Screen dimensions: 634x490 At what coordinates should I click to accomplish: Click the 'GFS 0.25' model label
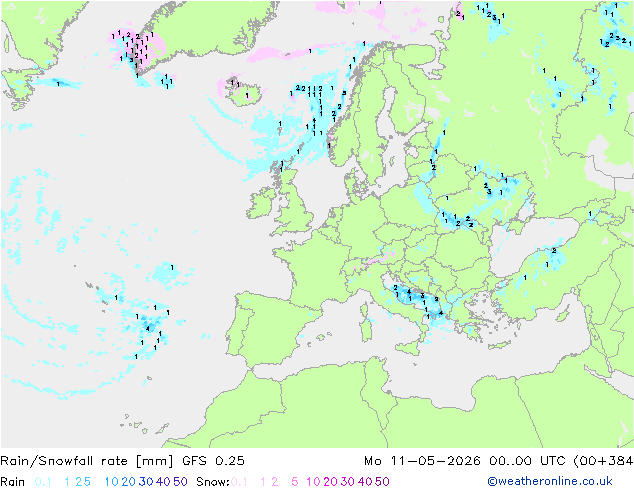tap(213, 461)
